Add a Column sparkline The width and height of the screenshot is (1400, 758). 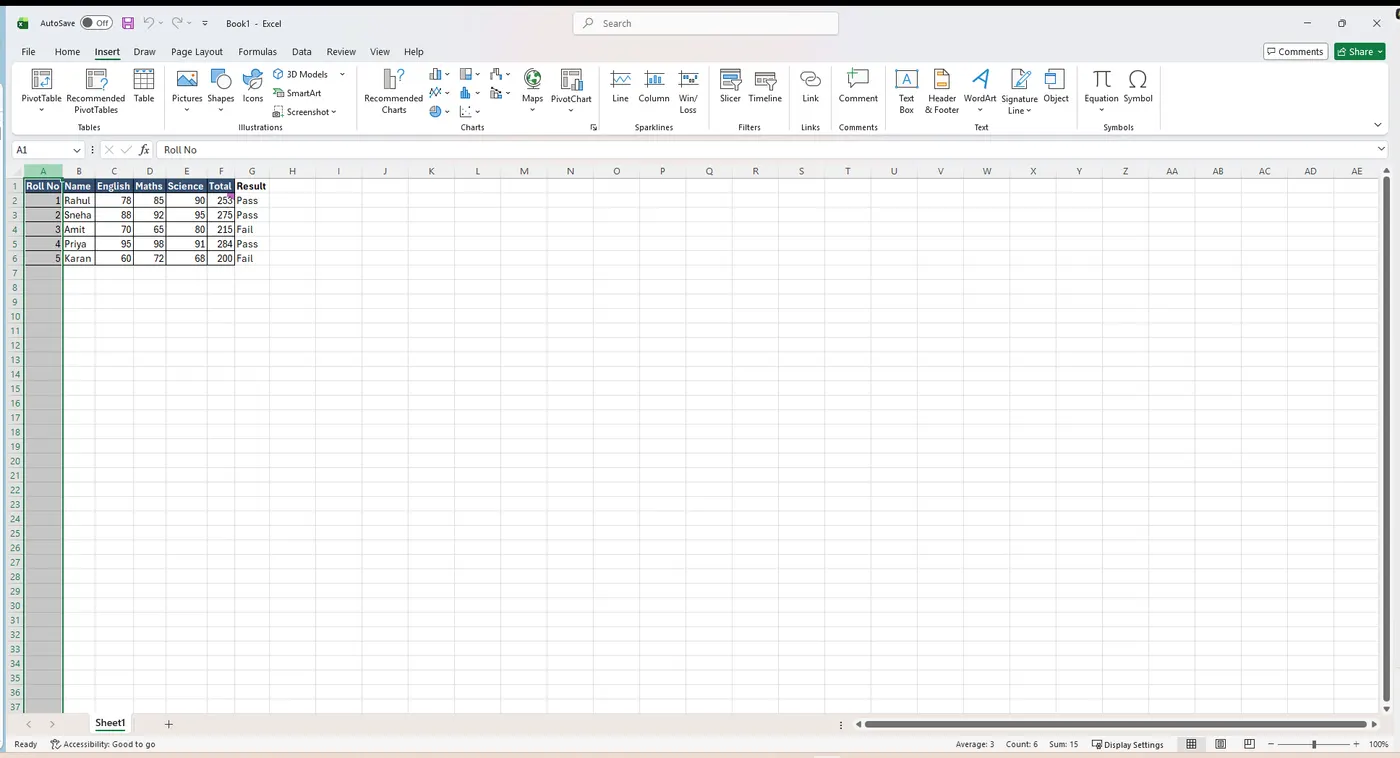click(x=654, y=86)
